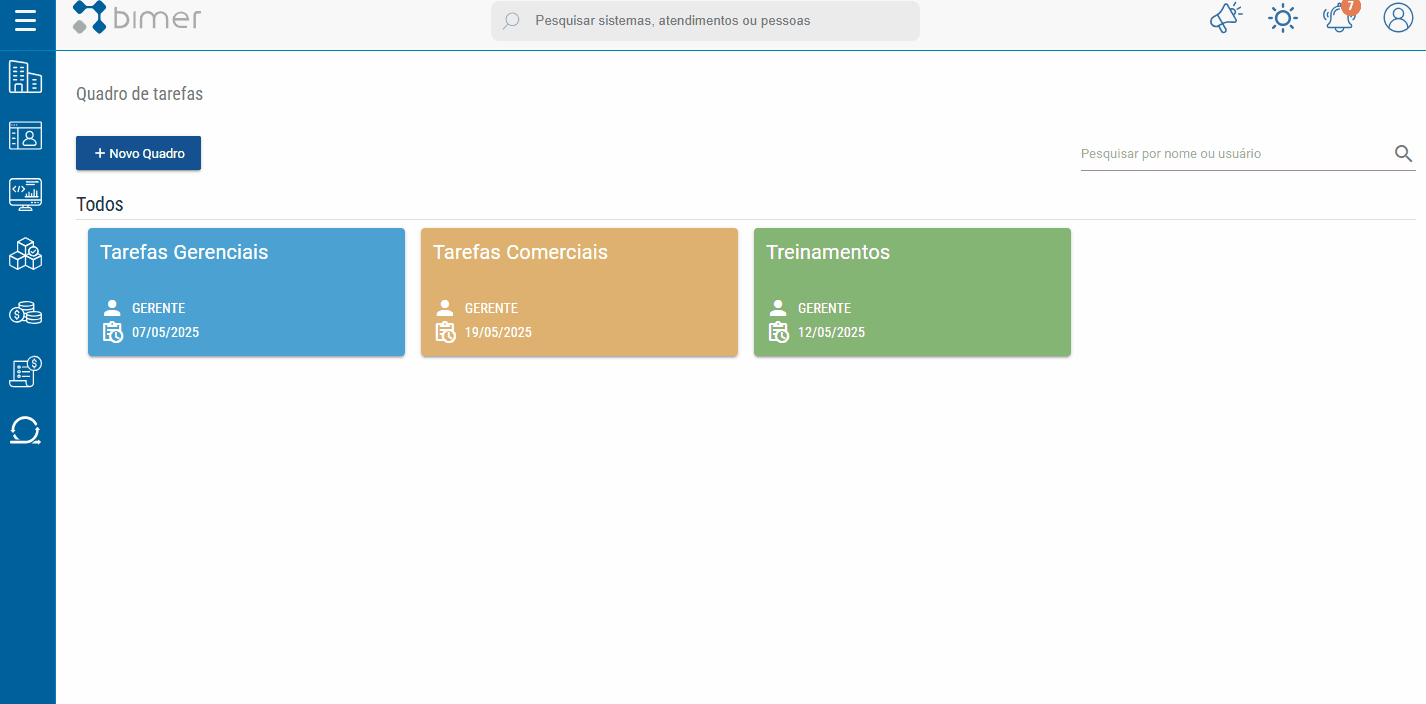
Task: Click the user icon on Tarefas Gerenciais
Action: coord(112,308)
